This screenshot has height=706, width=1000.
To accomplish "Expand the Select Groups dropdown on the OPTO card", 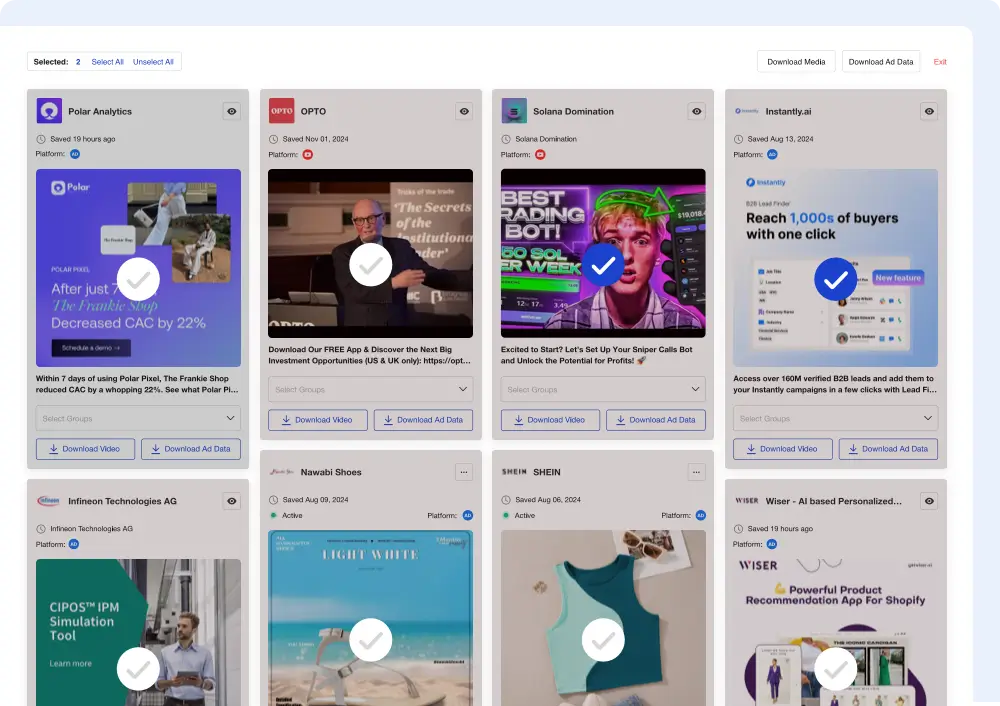I will point(371,389).
